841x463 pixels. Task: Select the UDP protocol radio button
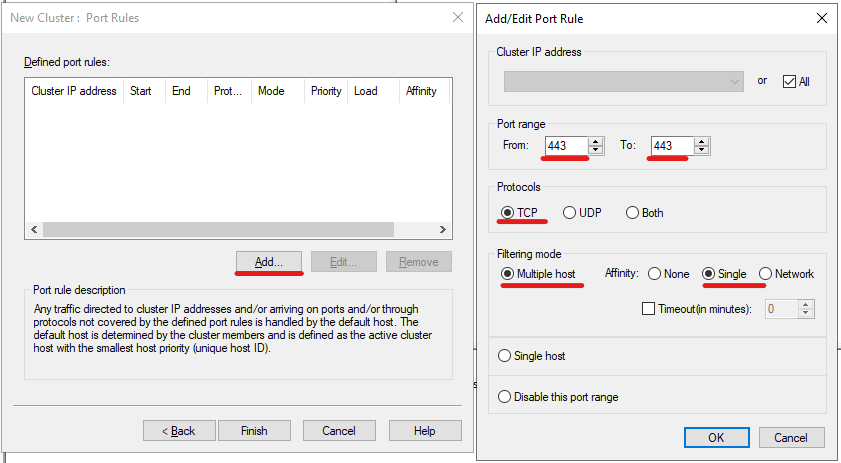pyautogui.click(x=570, y=213)
